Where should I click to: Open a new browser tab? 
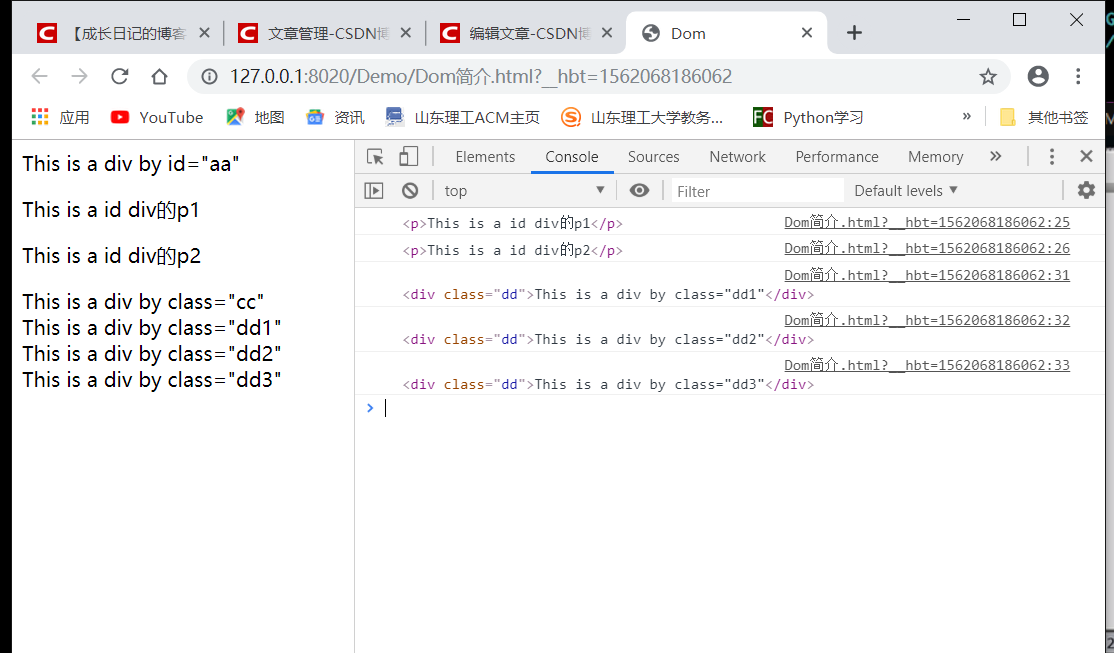[854, 32]
